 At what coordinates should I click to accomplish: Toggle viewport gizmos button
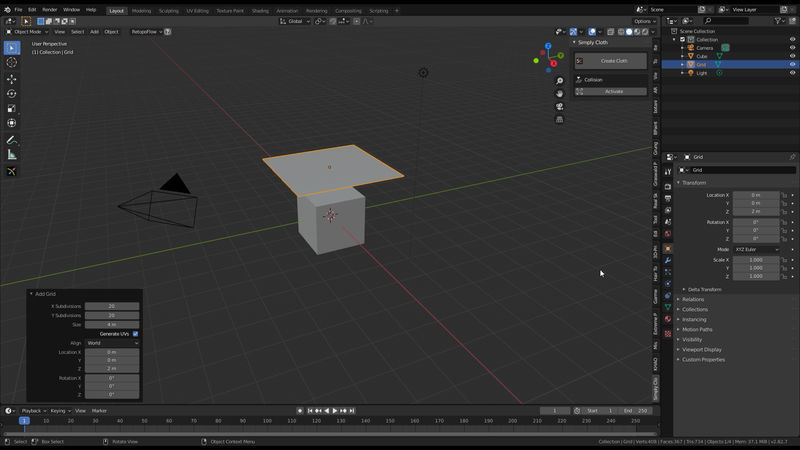[573, 32]
